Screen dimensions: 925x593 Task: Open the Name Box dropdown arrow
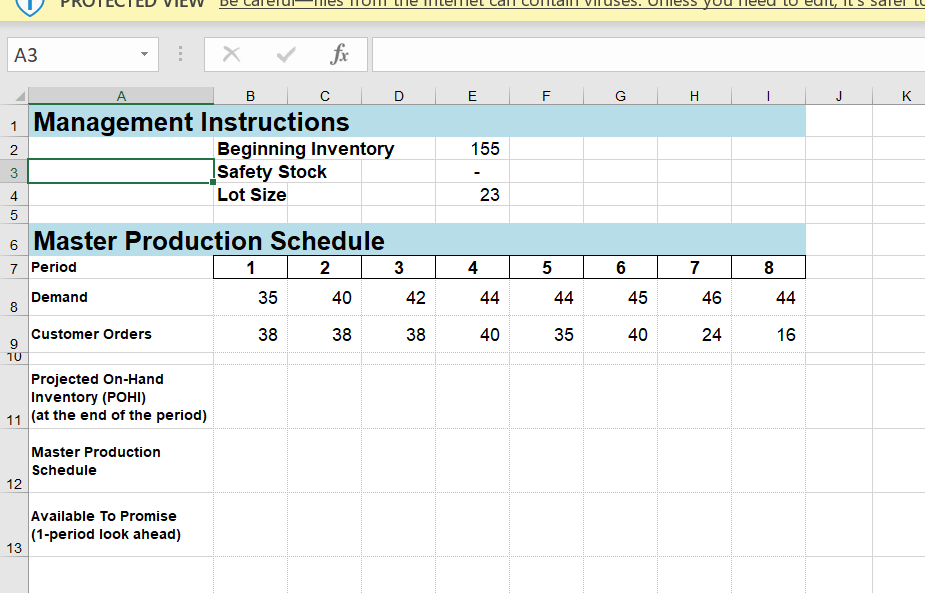coord(144,54)
